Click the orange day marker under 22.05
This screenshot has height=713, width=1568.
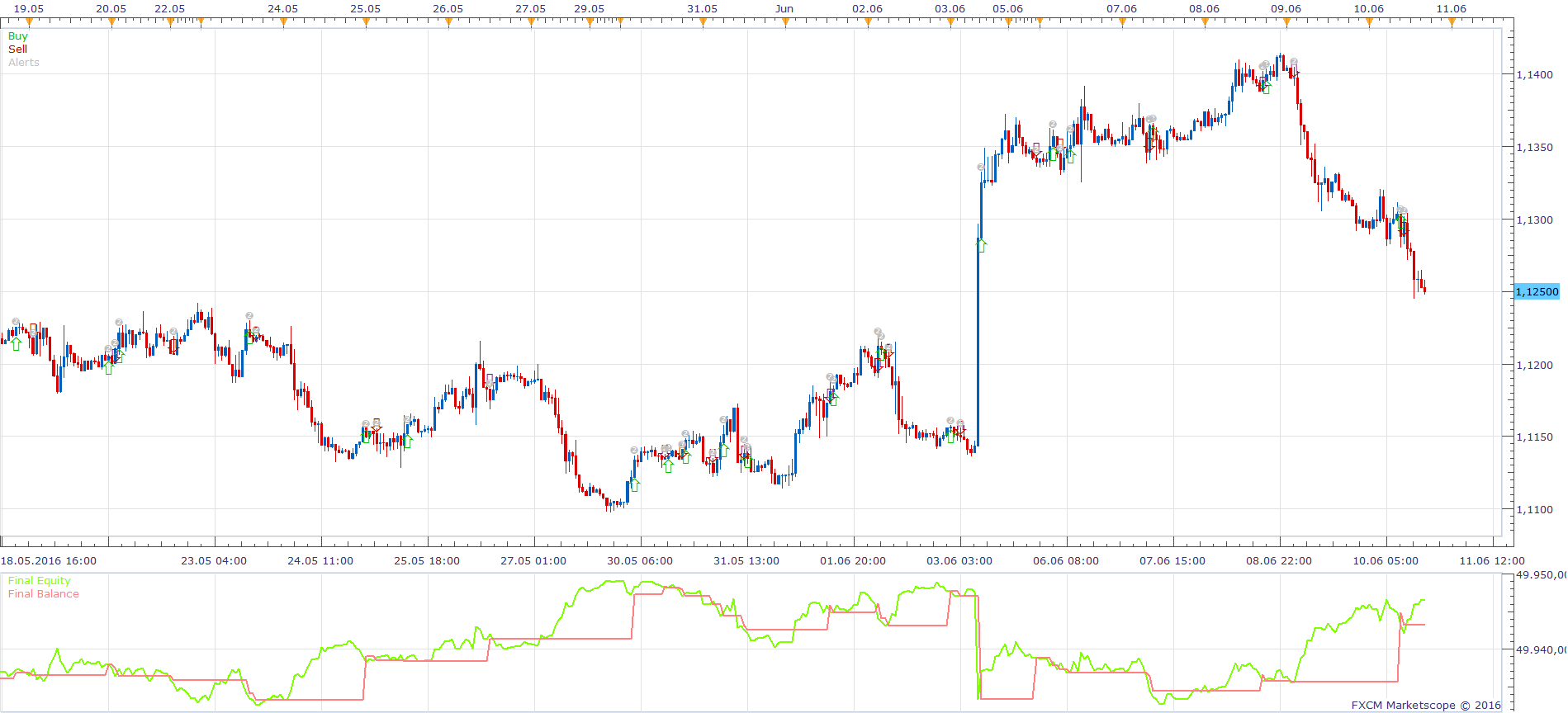(170, 23)
